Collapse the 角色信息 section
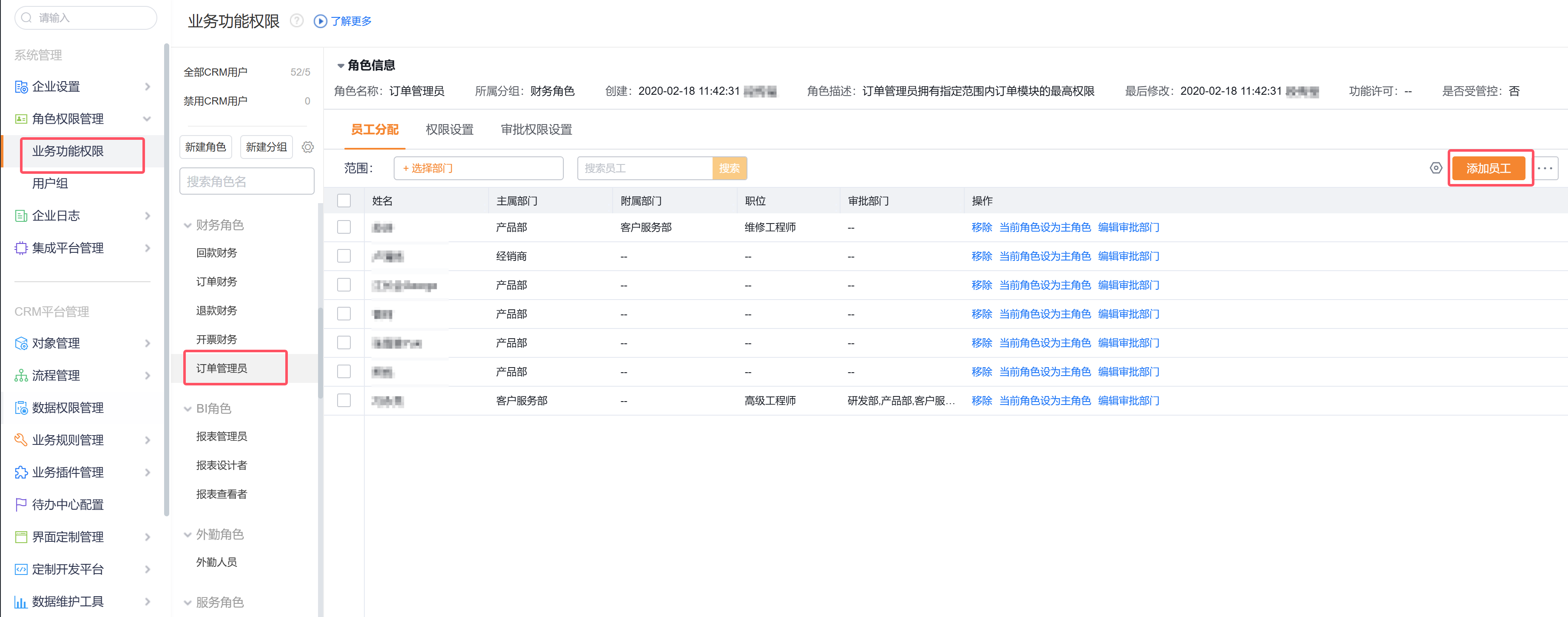 [x=340, y=66]
